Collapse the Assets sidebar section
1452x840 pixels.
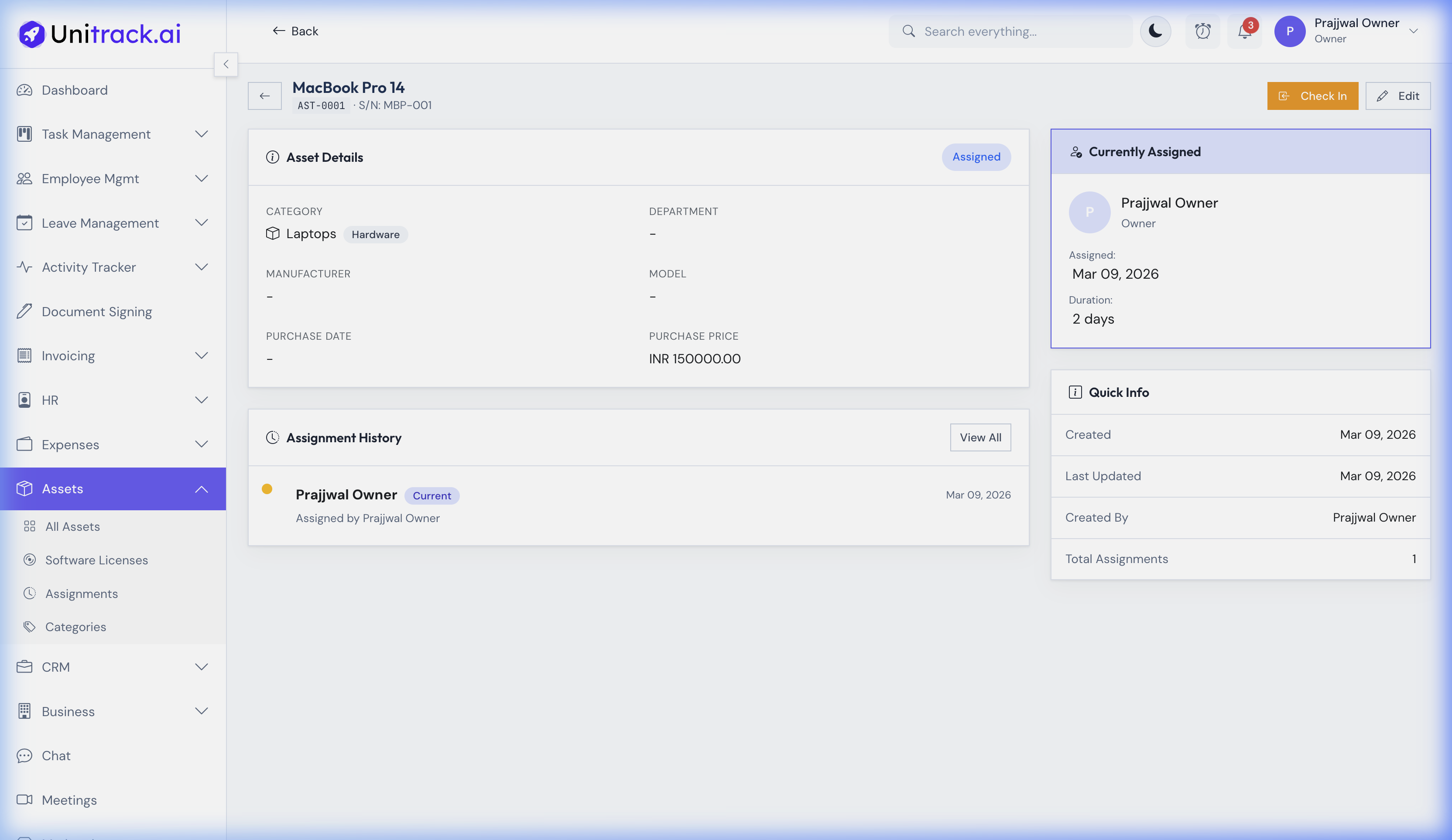[201, 489]
